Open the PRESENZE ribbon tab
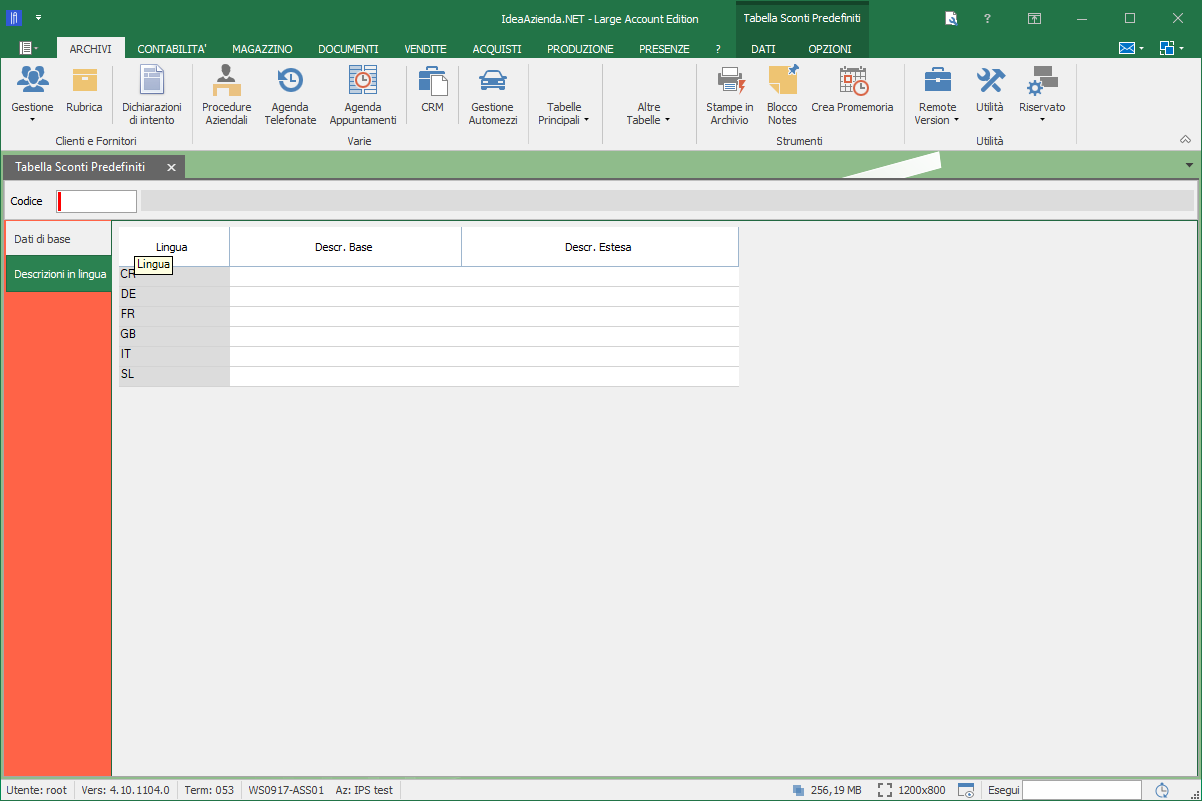Screen dimensions: 1202x801 [x=664, y=49]
